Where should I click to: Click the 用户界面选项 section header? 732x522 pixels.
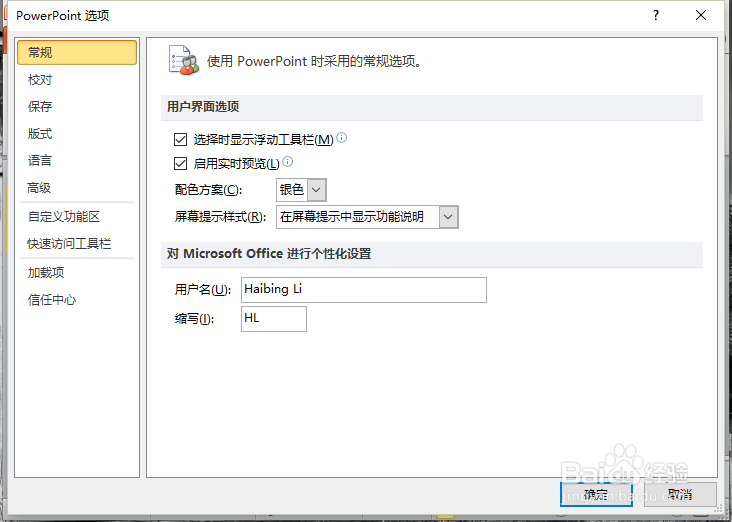[203, 106]
